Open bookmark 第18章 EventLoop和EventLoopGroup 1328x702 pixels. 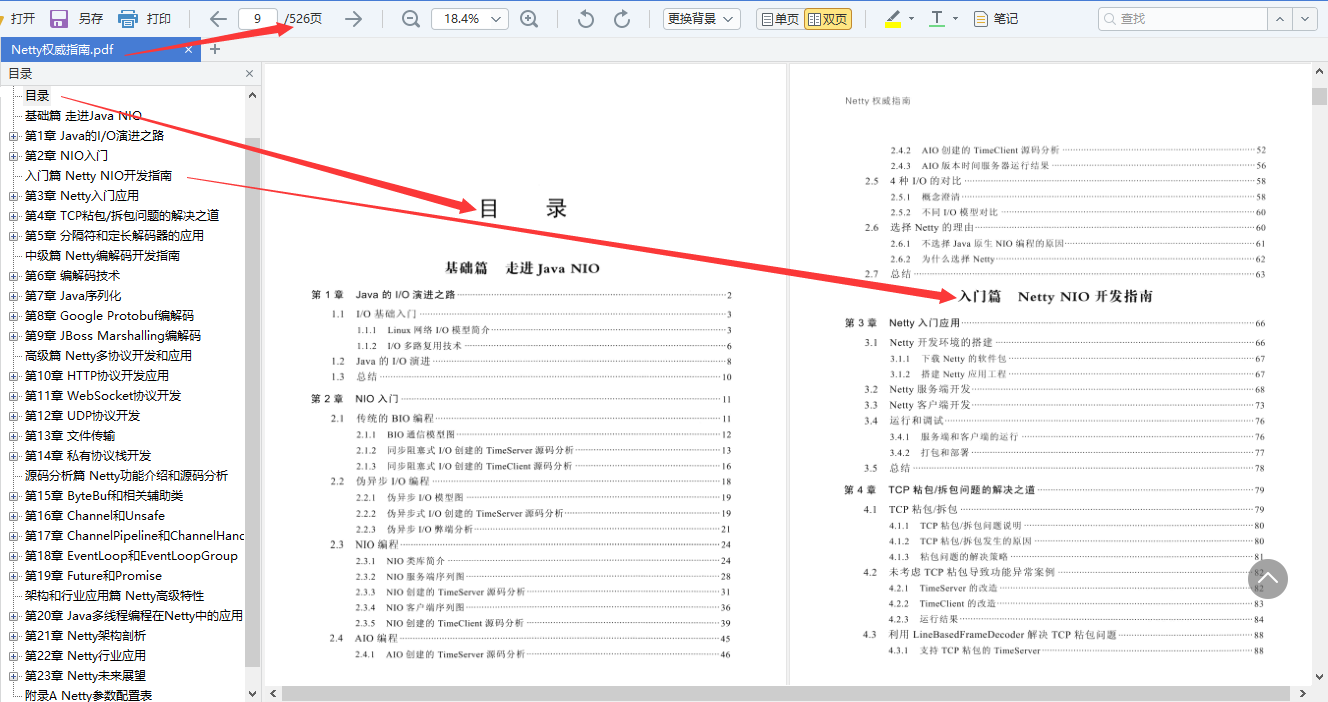pyautogui.click(x=131, y=555)
